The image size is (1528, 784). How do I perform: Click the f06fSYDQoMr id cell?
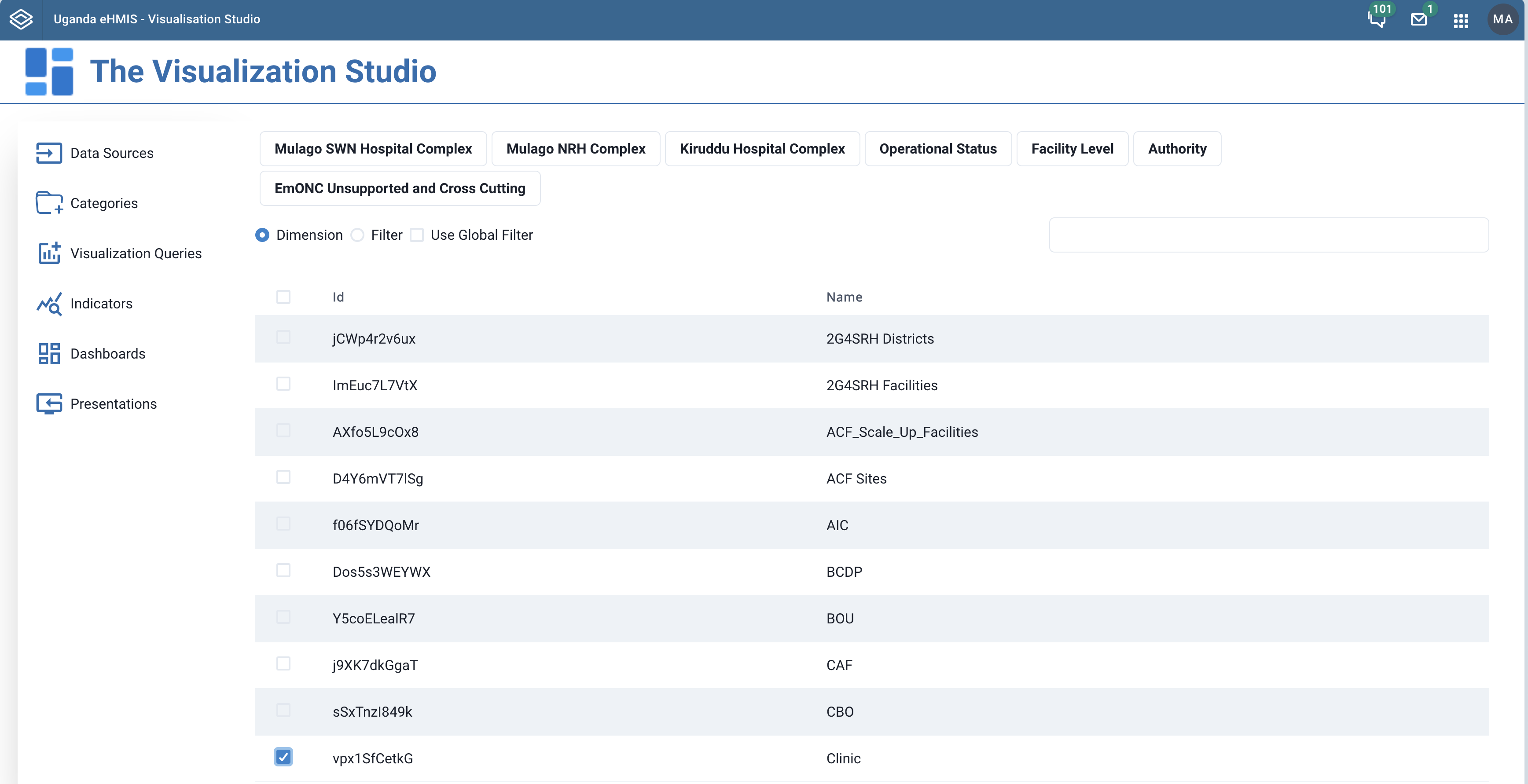[x=375, y=525]
